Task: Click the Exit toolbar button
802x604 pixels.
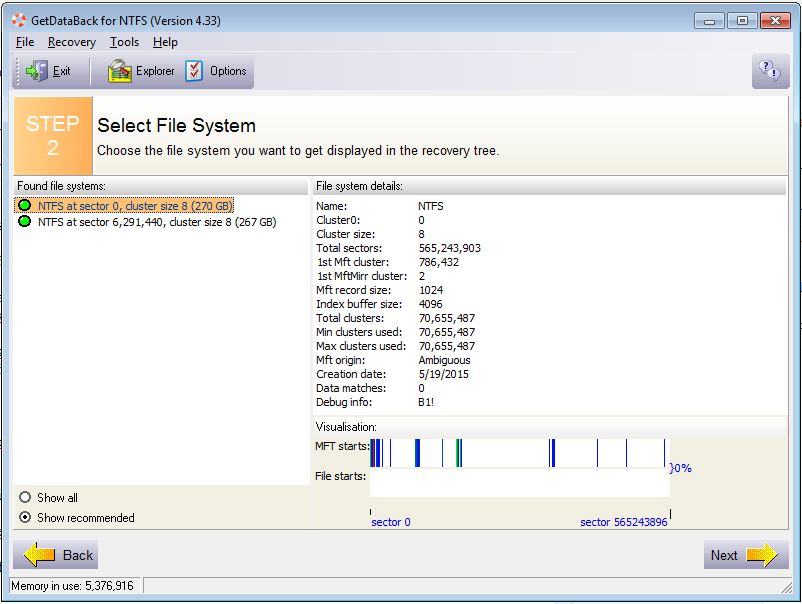Action: point(49,71)
